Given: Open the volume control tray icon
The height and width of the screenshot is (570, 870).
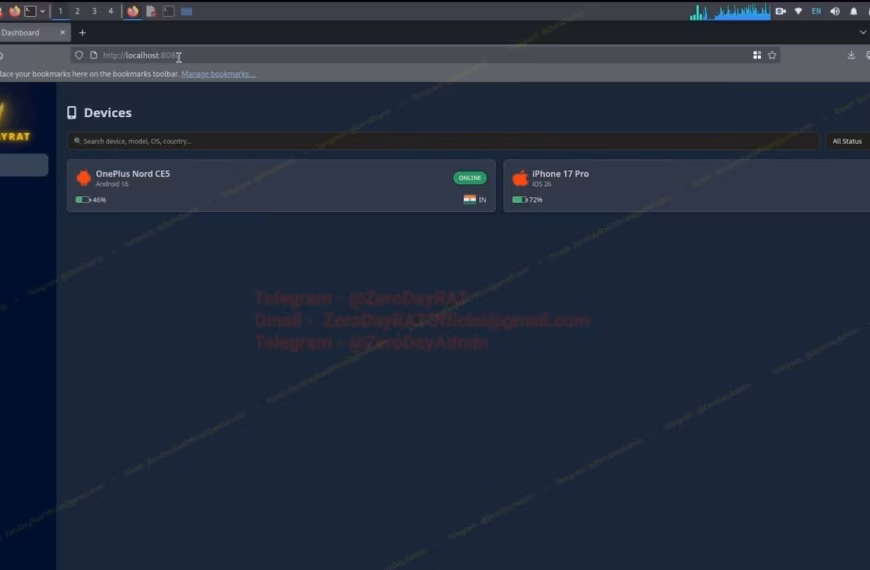Looking at the screenshot, I should (x=835, y=11).
